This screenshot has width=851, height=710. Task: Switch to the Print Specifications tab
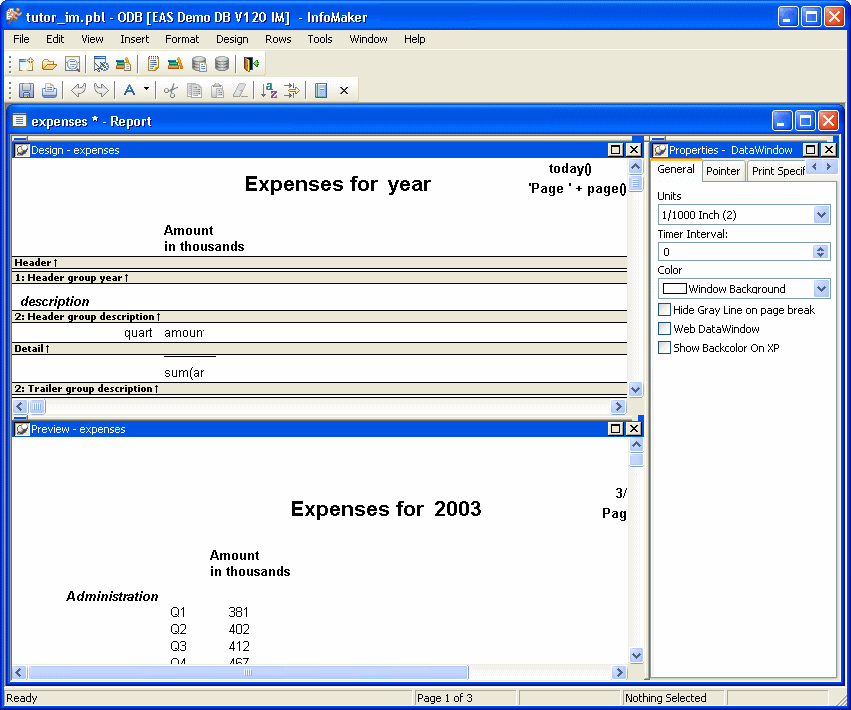point(778,171)
